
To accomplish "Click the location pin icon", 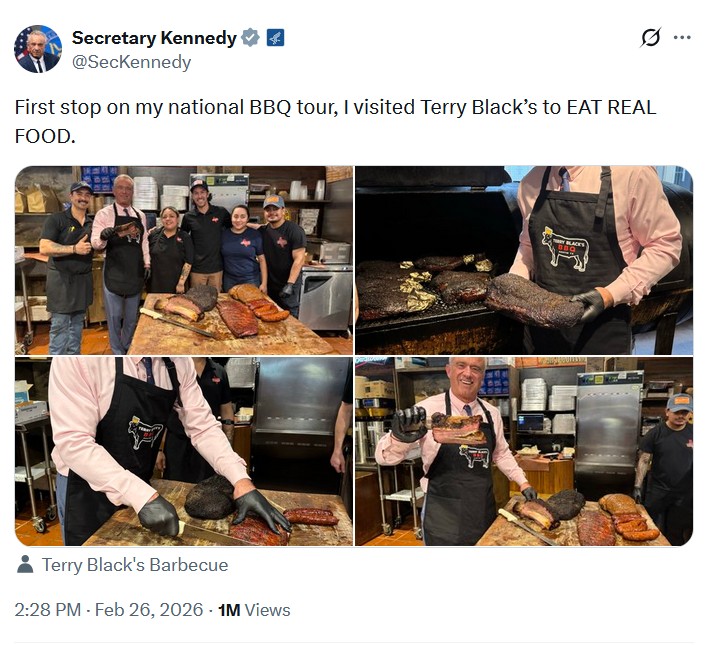I will [25, 565].
